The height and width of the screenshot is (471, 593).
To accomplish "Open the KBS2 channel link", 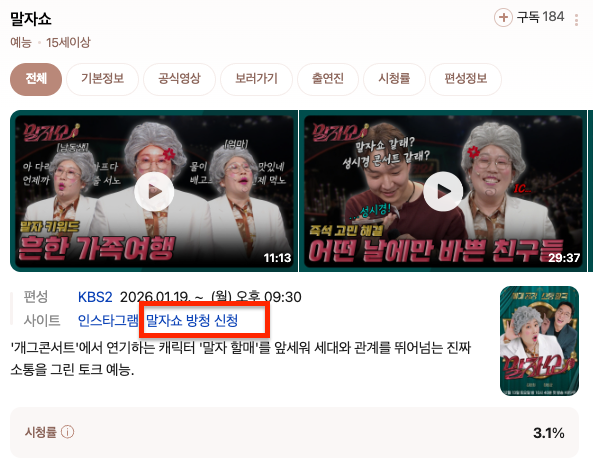I will click(x=95, y=297).
